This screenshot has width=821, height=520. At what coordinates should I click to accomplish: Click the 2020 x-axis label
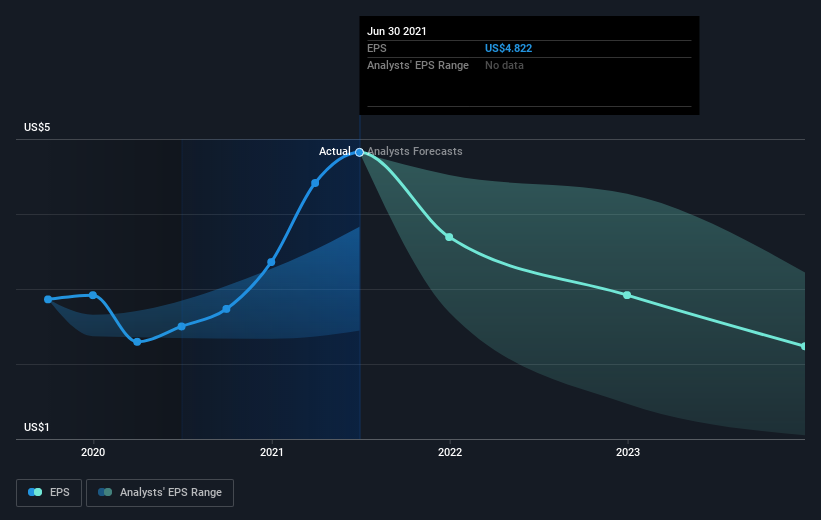click(x=93, y=452)
